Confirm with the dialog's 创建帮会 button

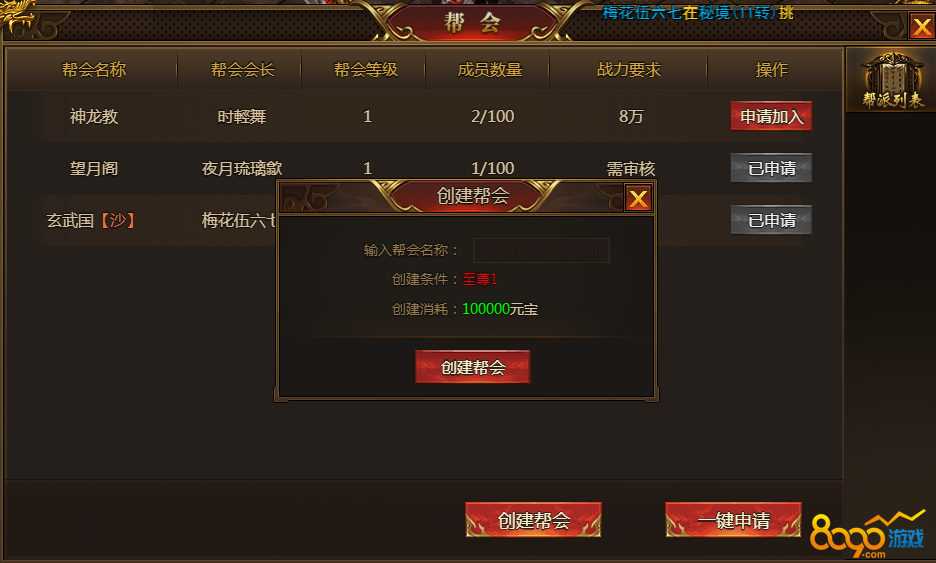coord(473,367)
